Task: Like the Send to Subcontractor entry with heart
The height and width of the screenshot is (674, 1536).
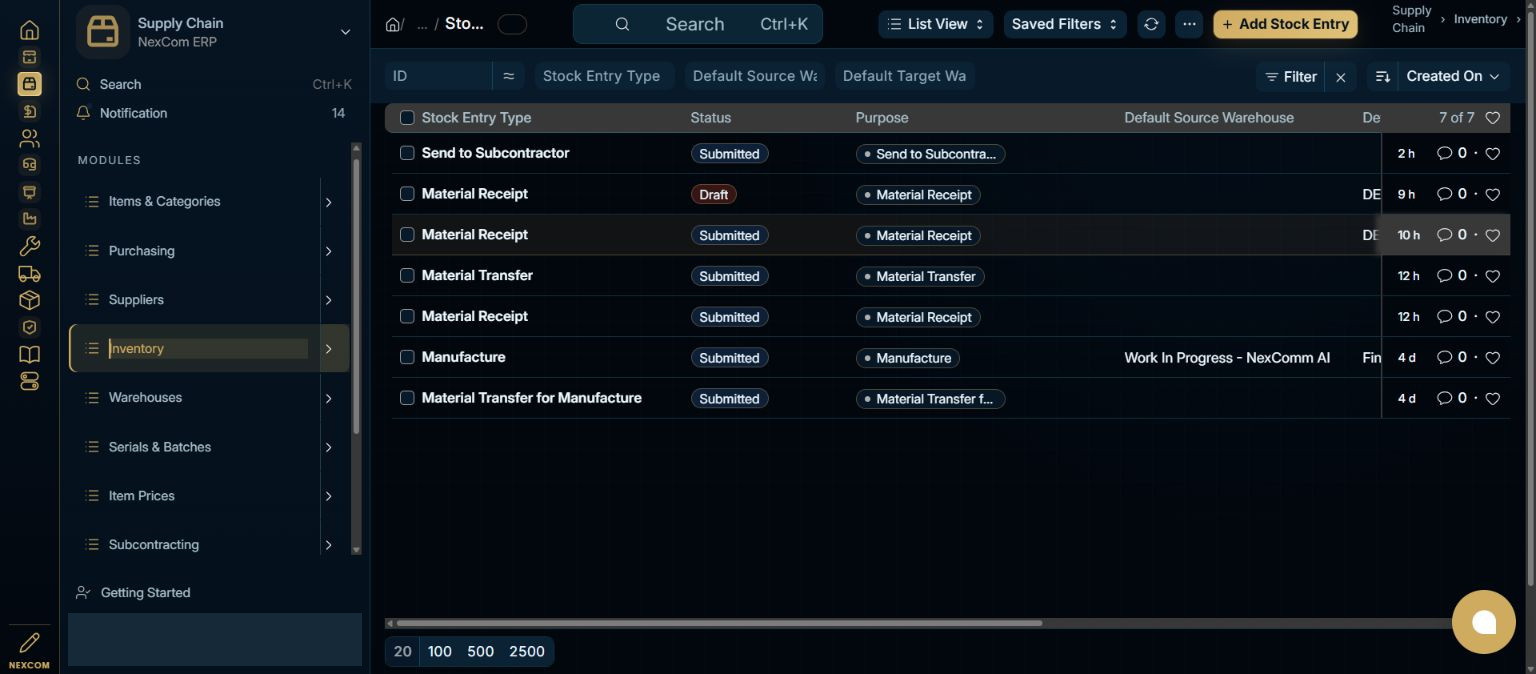Action: (x=1492, y=153)
